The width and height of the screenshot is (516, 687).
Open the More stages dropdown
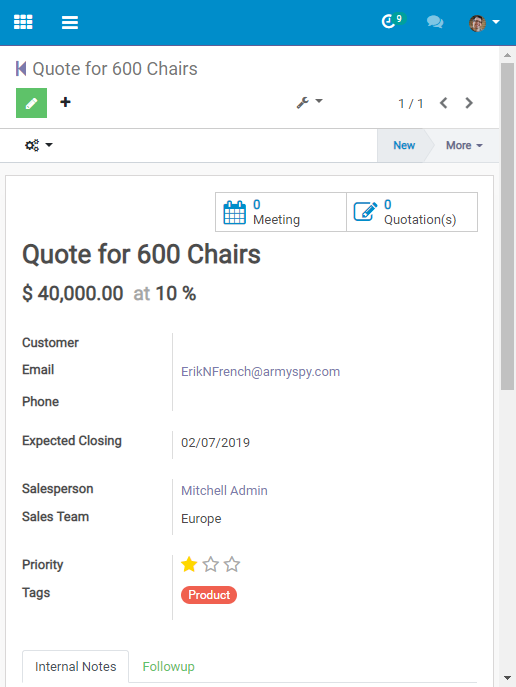click(x=464, y=145)
